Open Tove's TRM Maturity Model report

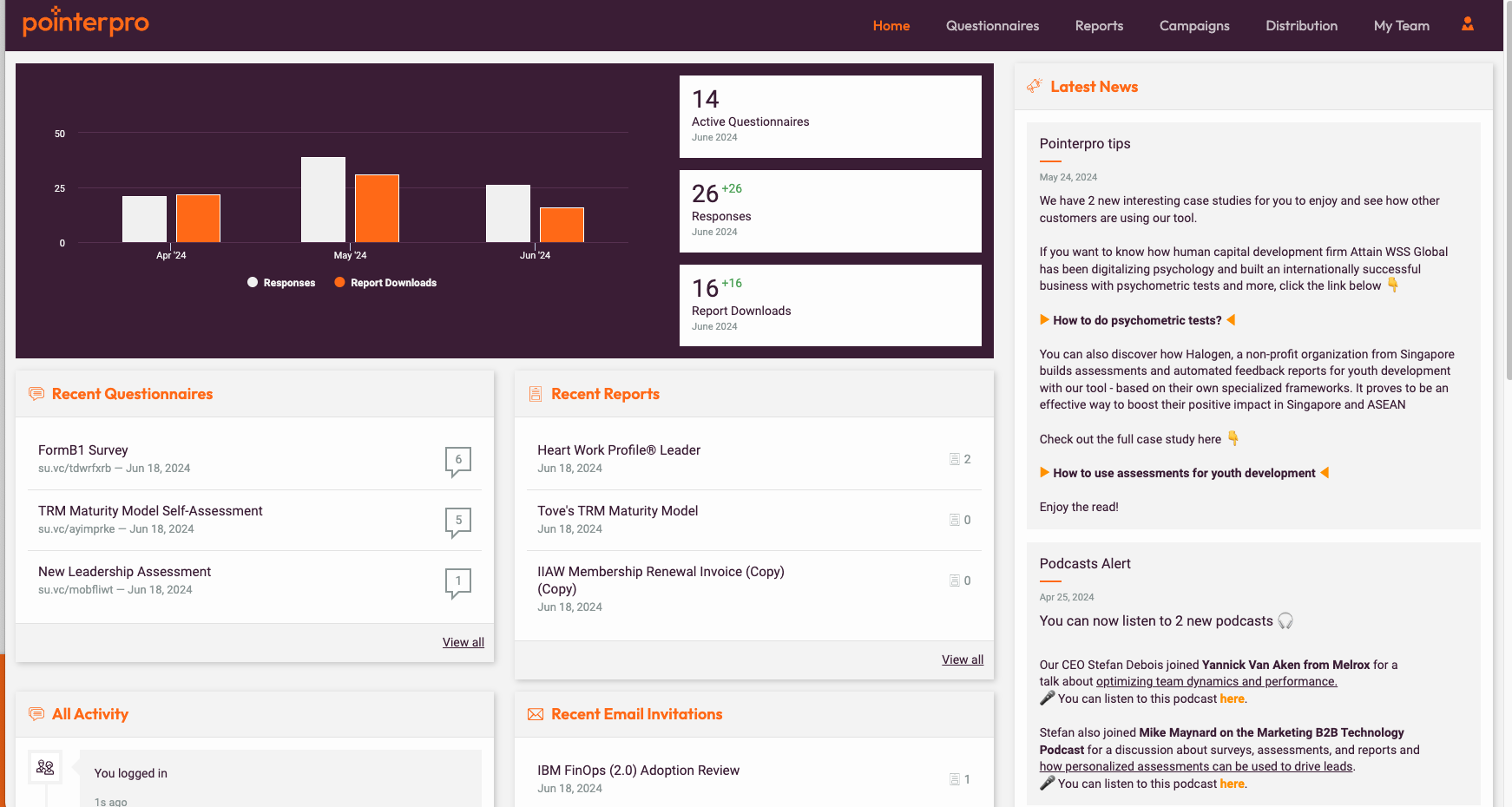[617, 510]
